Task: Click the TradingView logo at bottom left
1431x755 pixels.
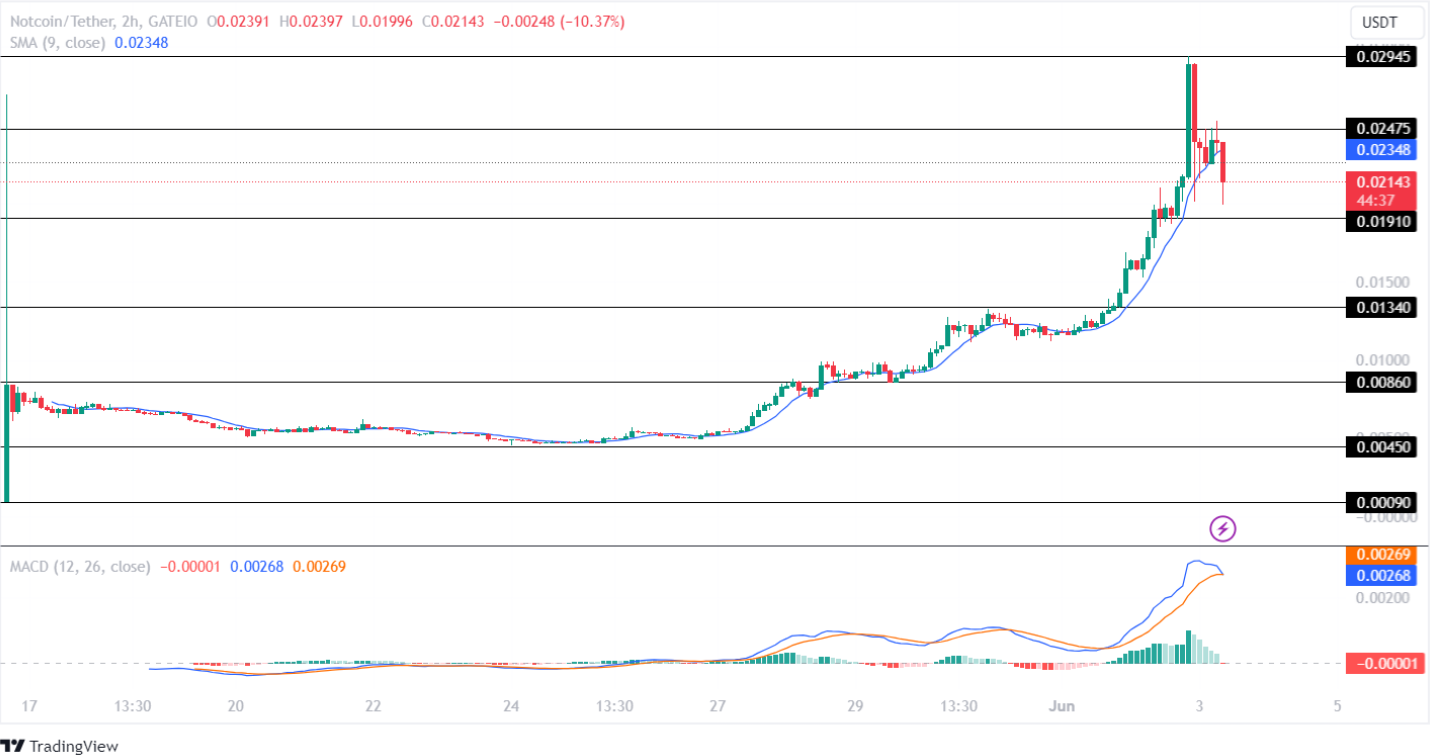Action: click(x=60, y=745)
